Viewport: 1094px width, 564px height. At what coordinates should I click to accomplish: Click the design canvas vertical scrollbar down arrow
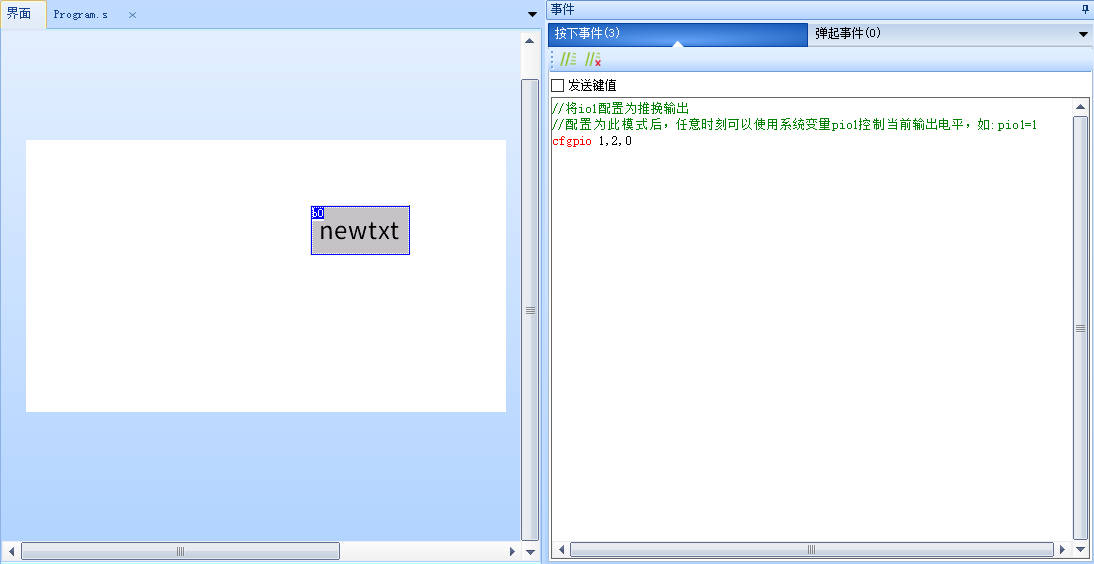pyautogui.click(x=530, y=552)
